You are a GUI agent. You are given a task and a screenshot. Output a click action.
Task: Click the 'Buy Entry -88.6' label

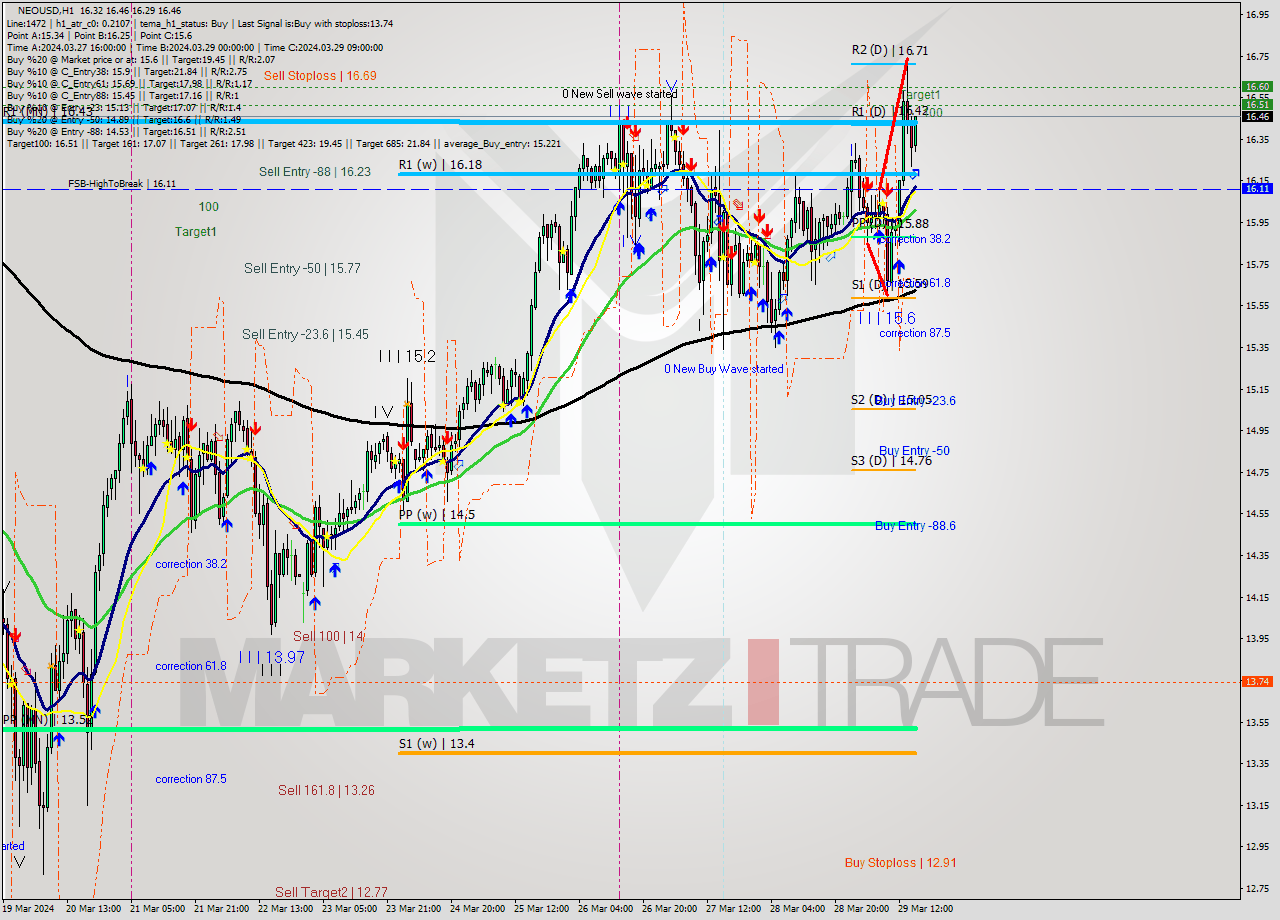coord(915,526)
